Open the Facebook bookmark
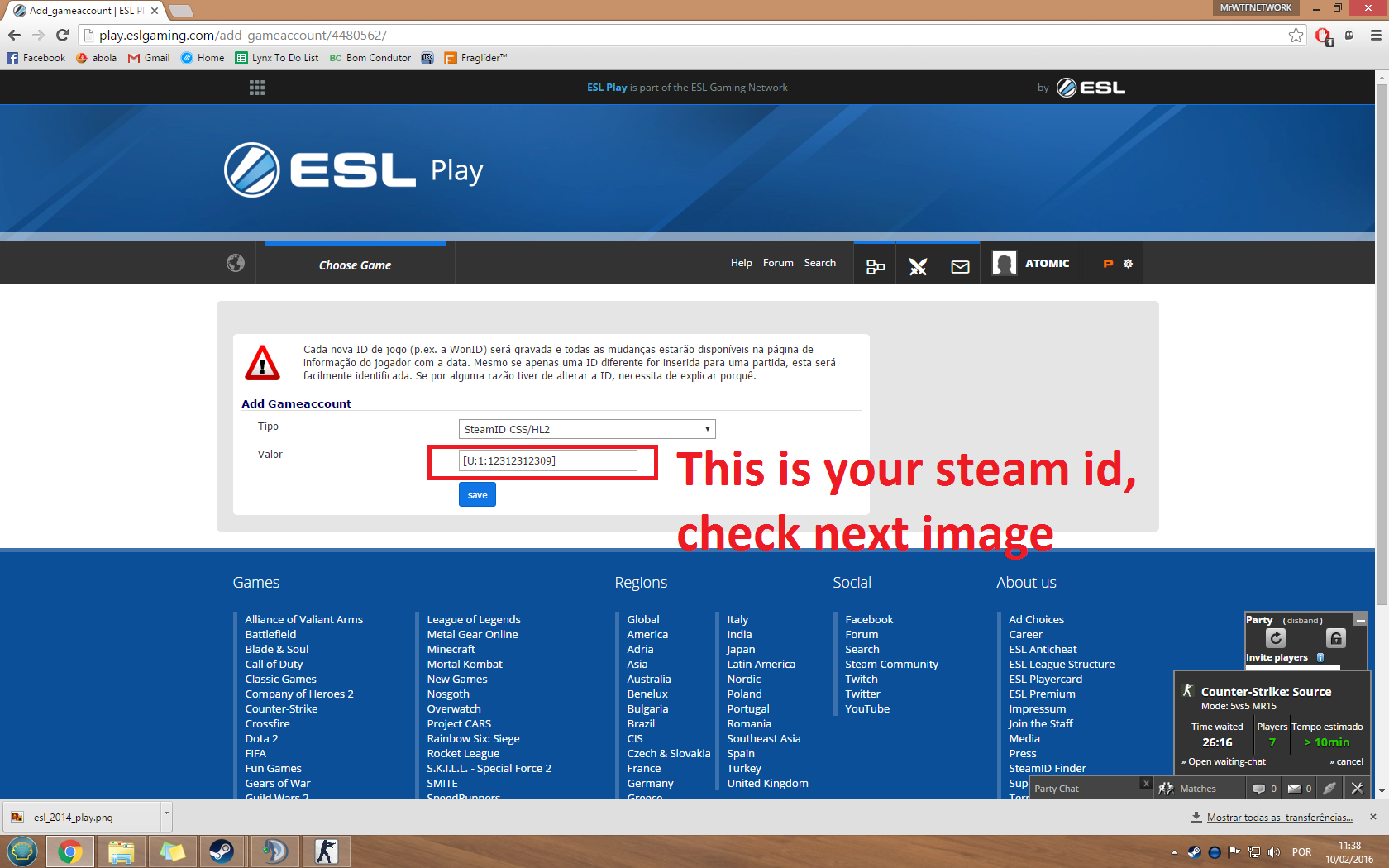1389x868 pixels. click(36, 58)
